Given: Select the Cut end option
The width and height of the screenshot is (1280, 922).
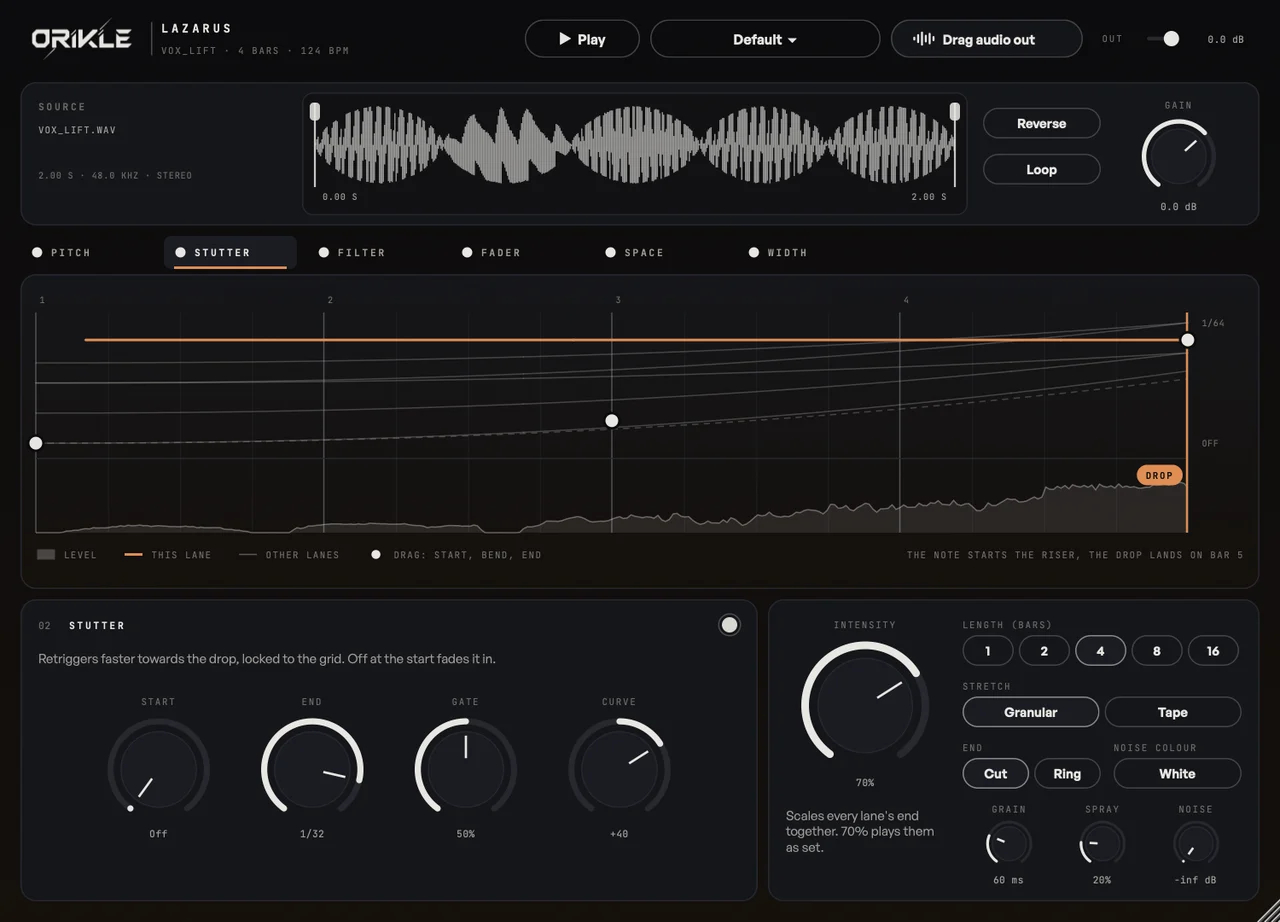Looking at the screenshot, I should click(x=996, y=773).
